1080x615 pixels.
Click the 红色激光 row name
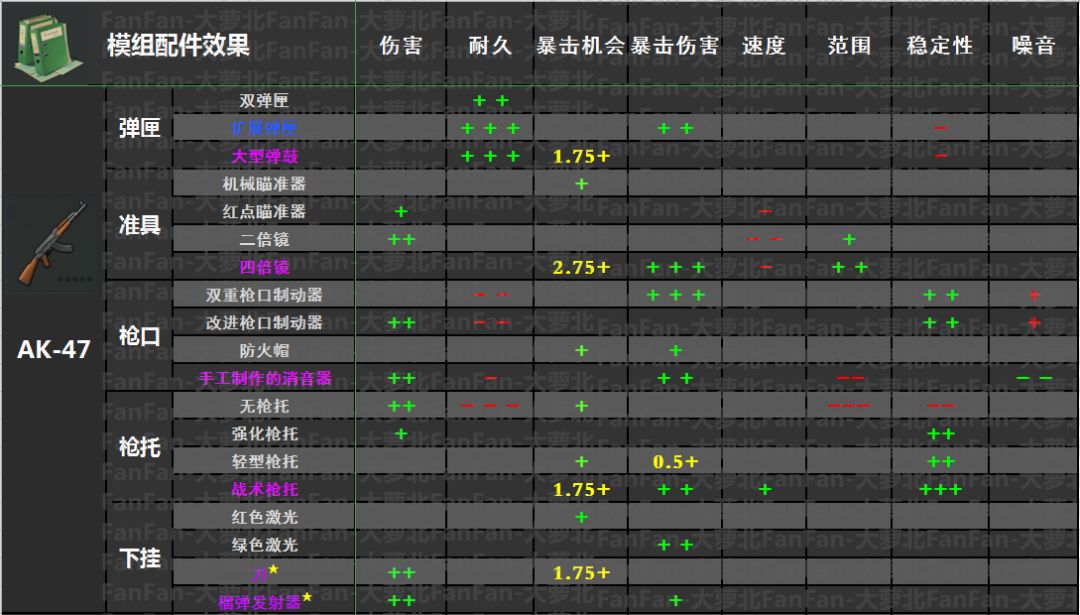pos(264,517)
